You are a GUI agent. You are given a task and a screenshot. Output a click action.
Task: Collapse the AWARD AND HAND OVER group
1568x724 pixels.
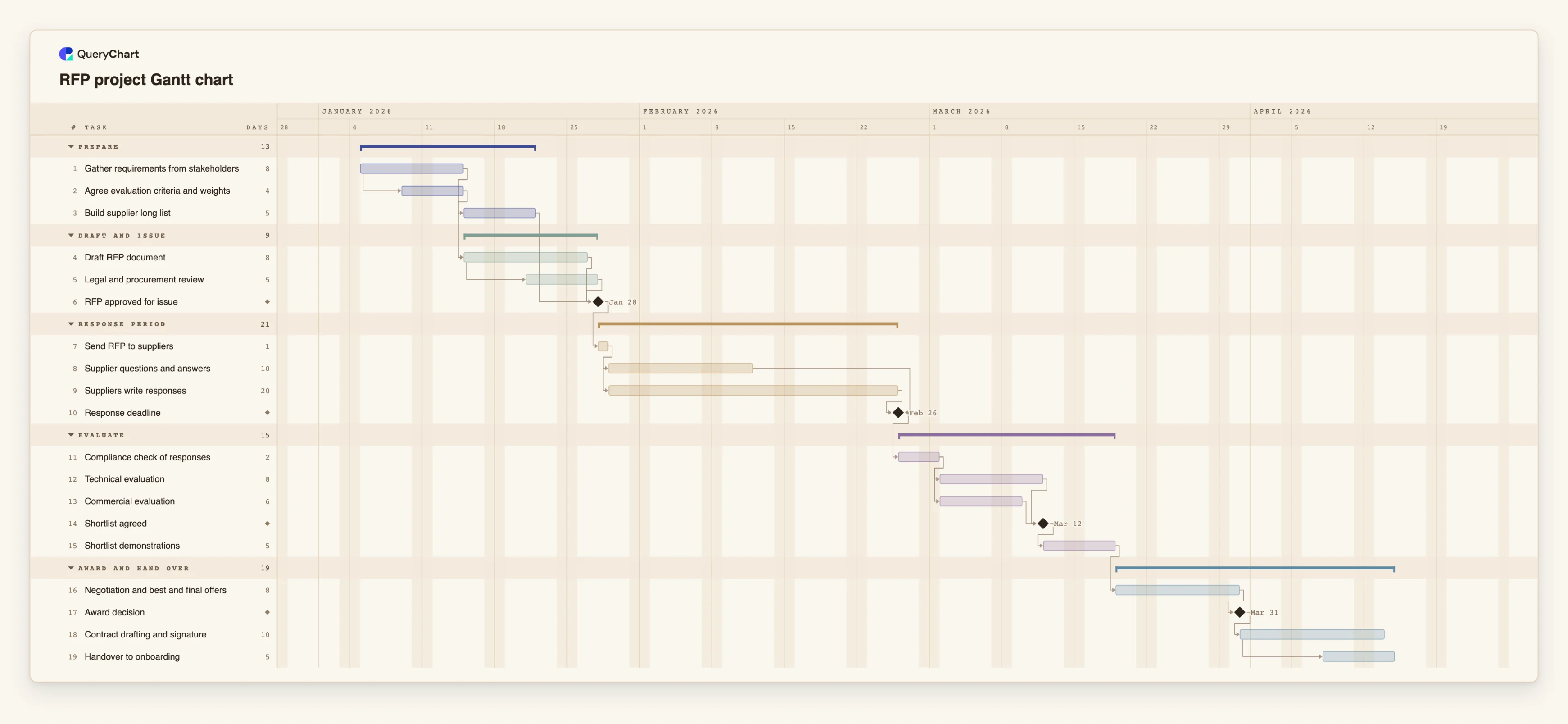coord(71,568)
